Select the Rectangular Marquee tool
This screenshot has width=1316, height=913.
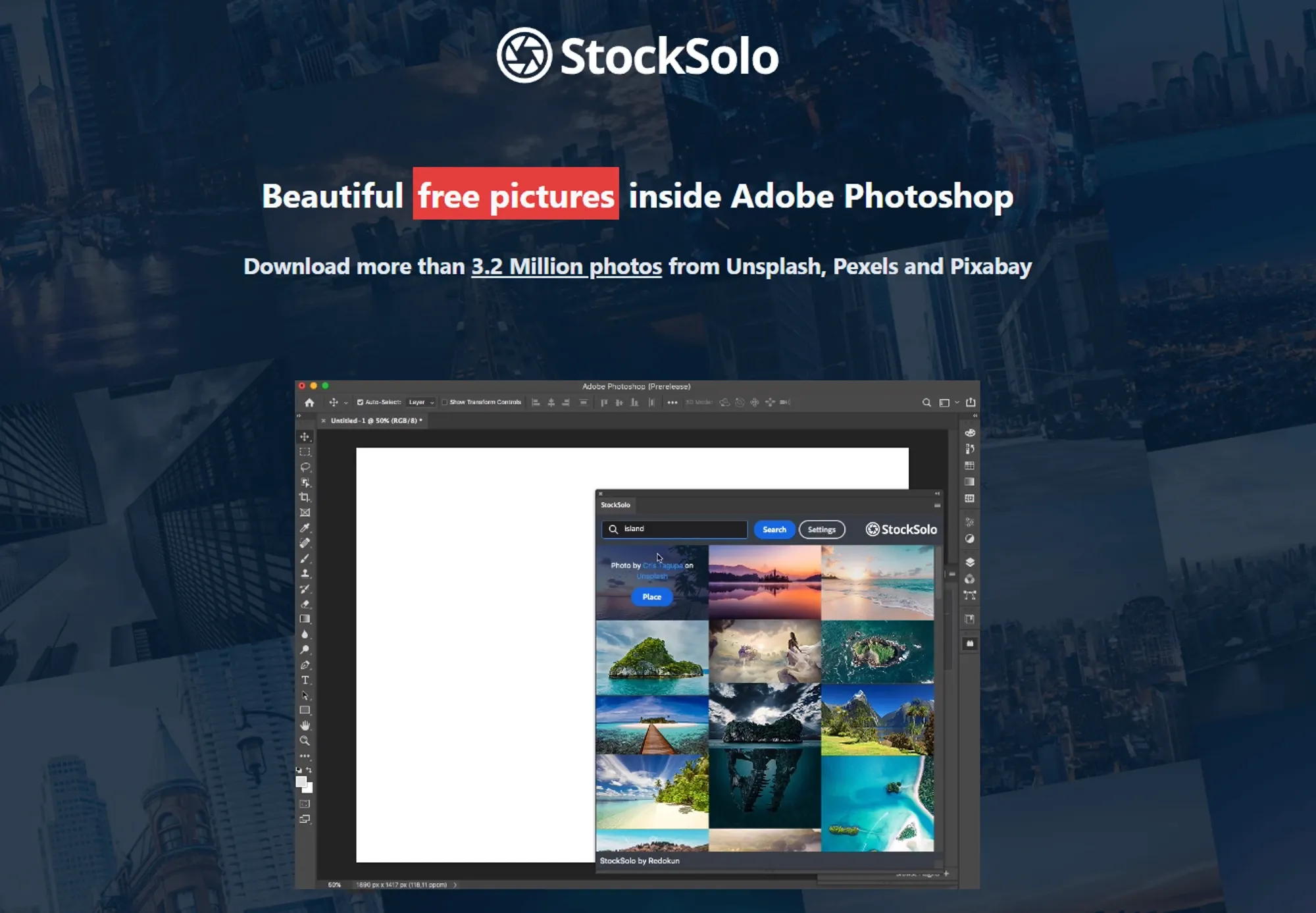tap(305, 452)
